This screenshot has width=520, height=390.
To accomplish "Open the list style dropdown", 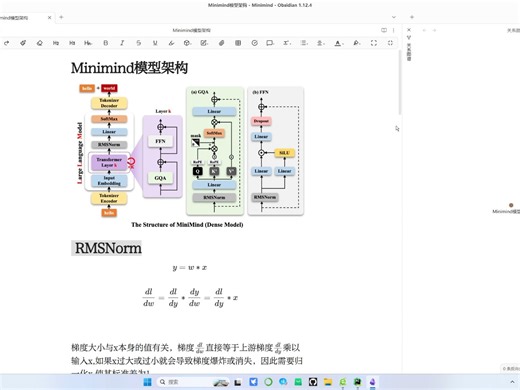I will coord(304,43).
